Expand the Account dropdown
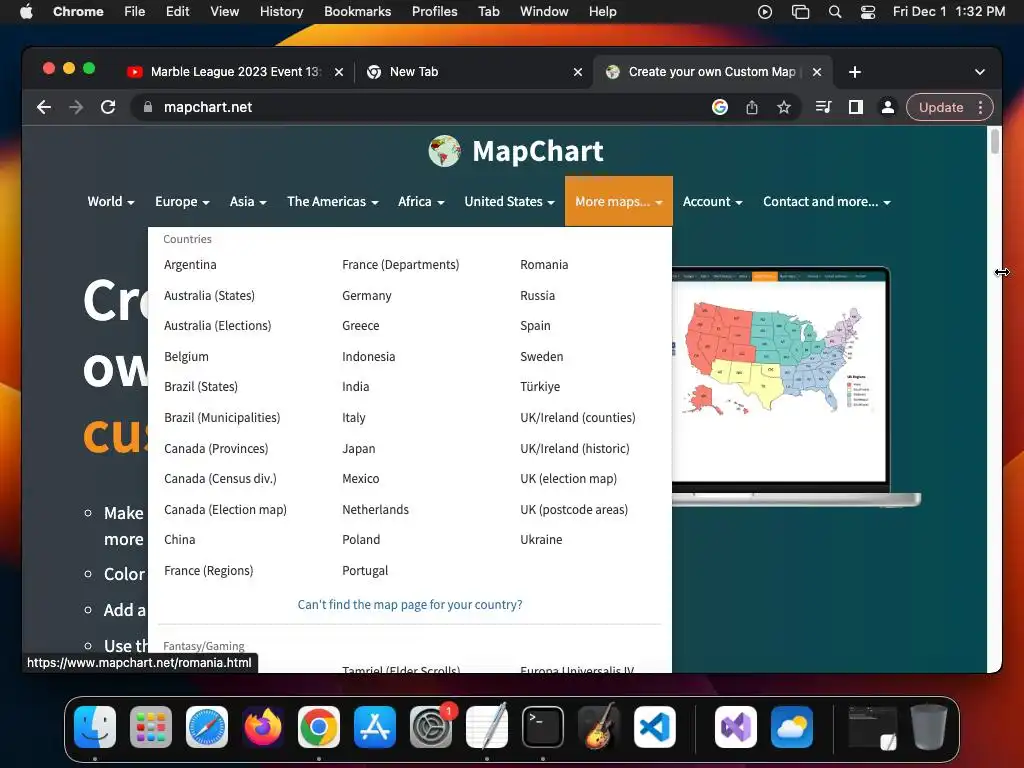Viewport: 1024px width, 768px height. (x=712, y=202)
